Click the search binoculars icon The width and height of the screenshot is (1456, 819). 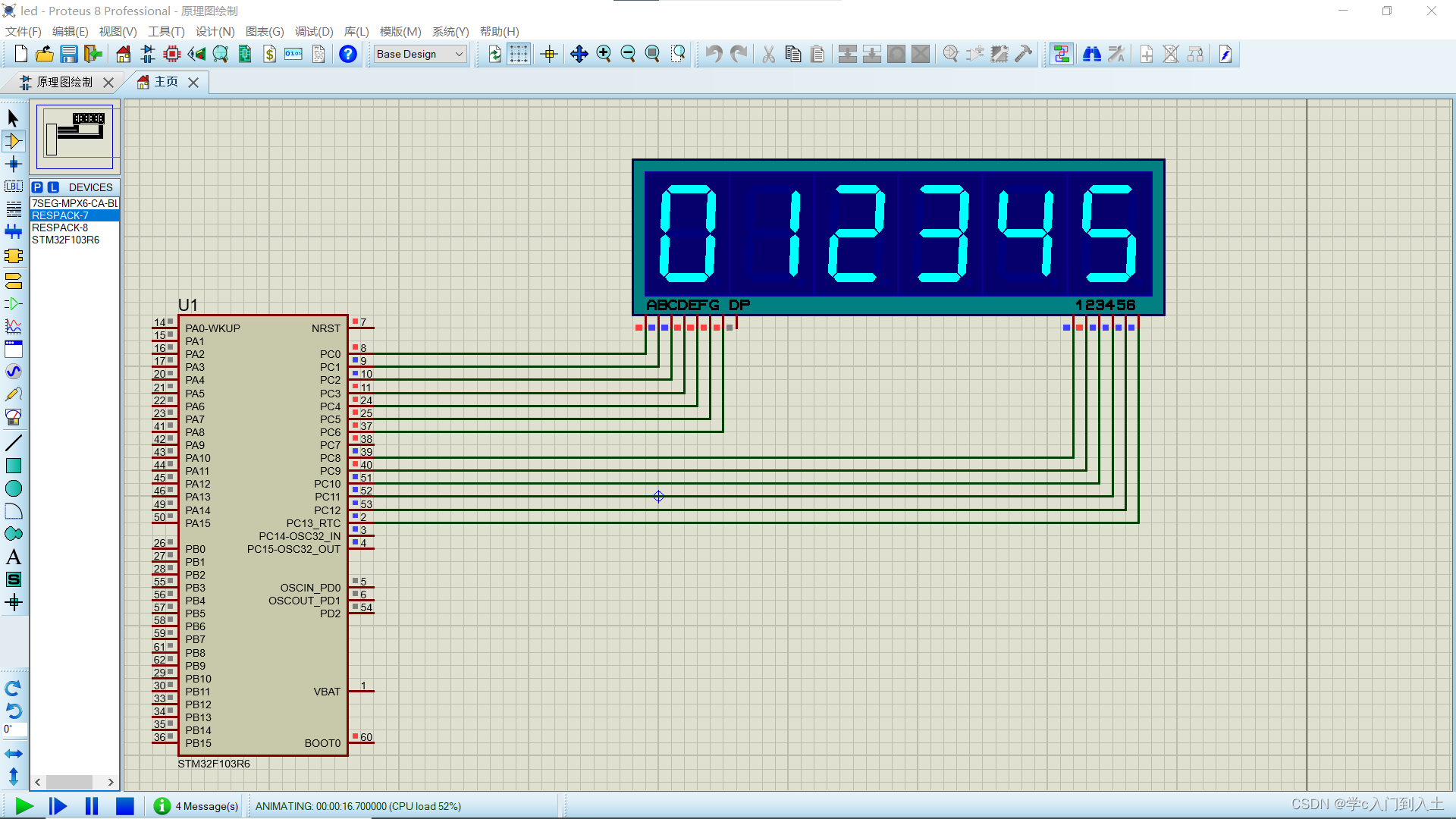click(1091, 54)
